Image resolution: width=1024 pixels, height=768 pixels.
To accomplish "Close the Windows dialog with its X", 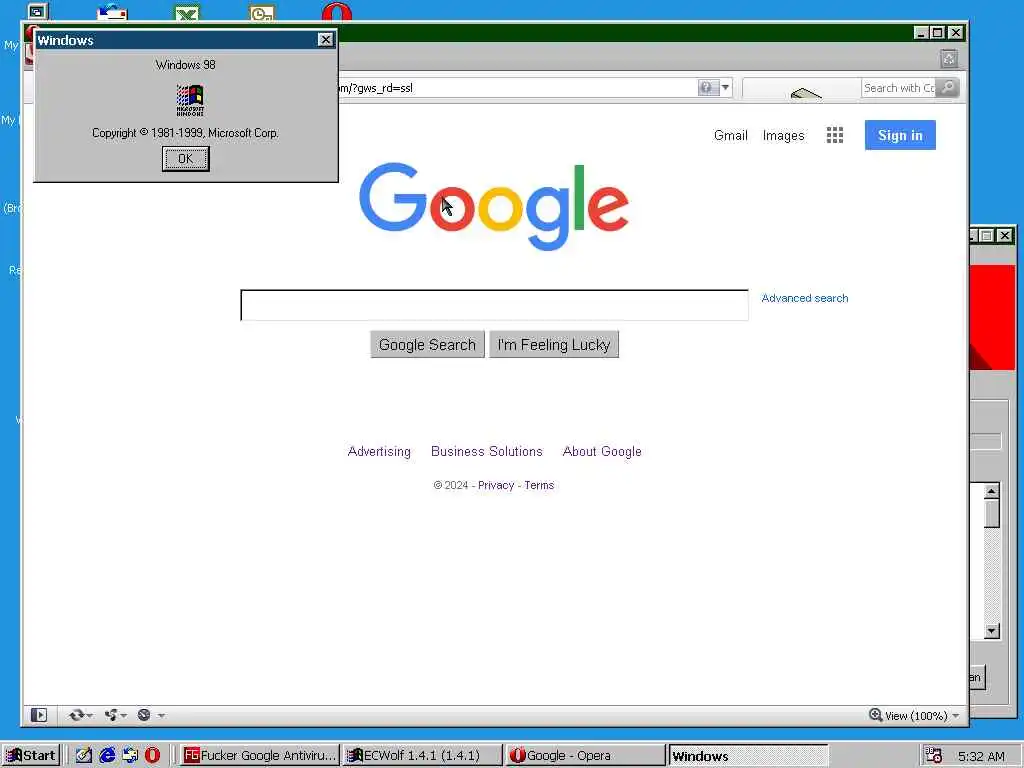I will [x=325, y=40].
